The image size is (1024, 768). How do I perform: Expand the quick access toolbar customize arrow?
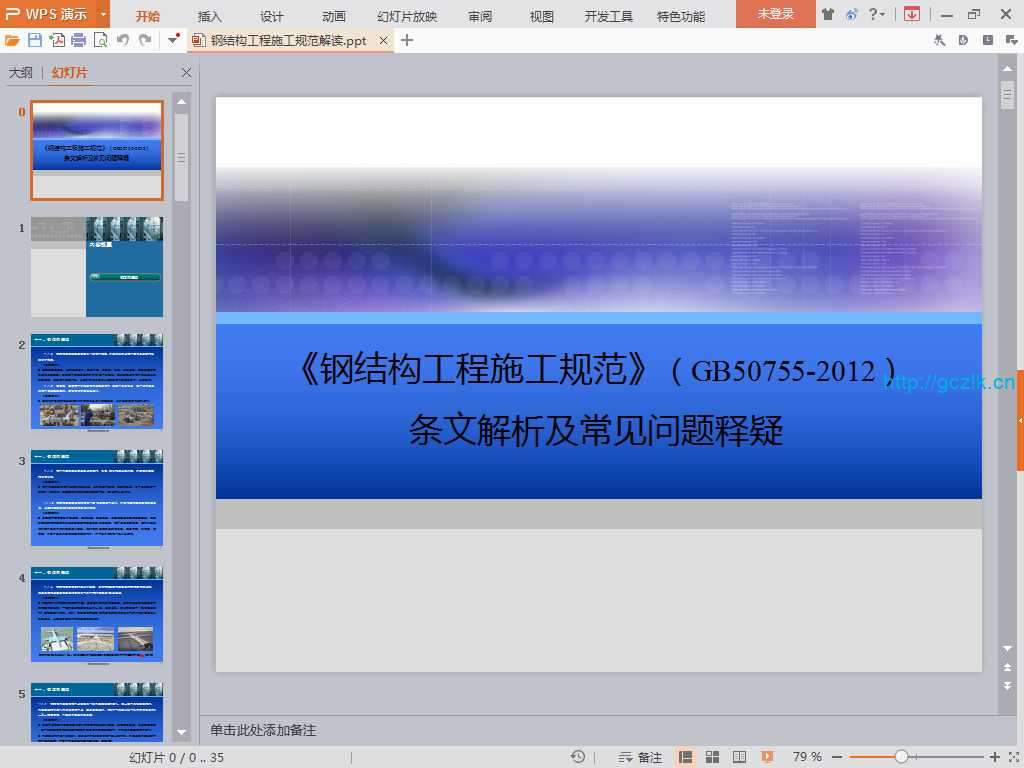(x=173, y=40)
